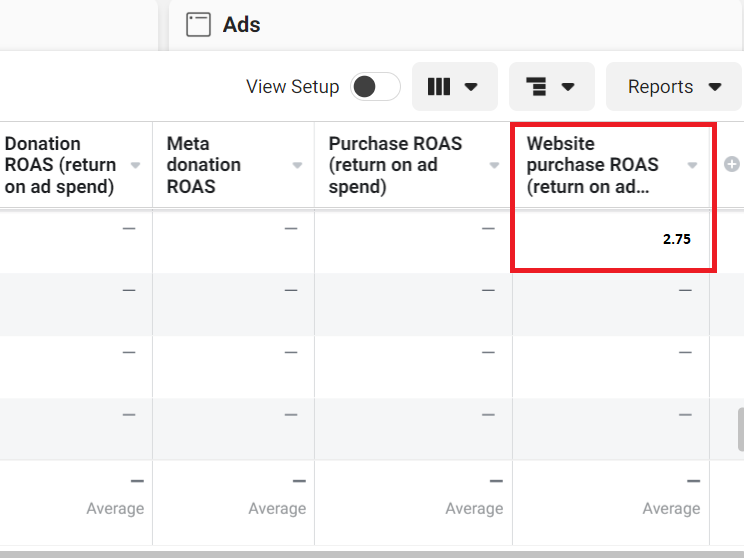The image size is (744, 558).
Task: Sort by Purchase ROAS column header
Action: coord(395,165)
